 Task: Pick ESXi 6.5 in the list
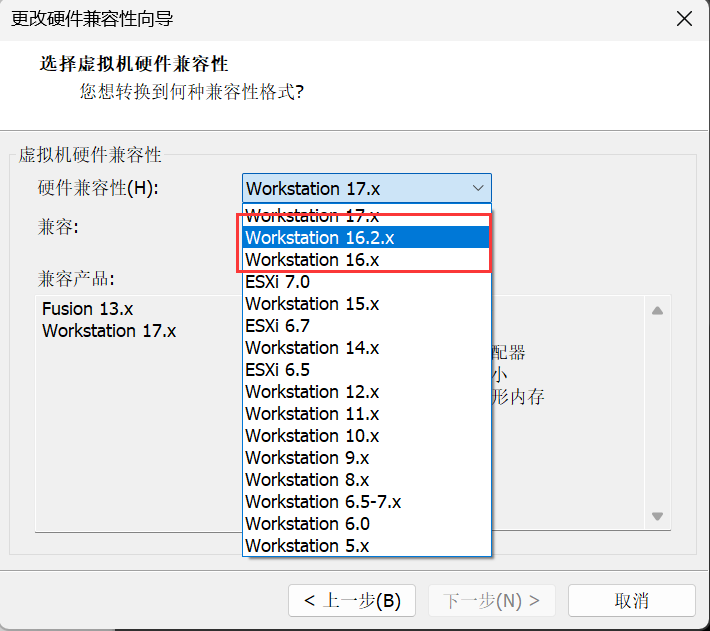coord(367,370)
